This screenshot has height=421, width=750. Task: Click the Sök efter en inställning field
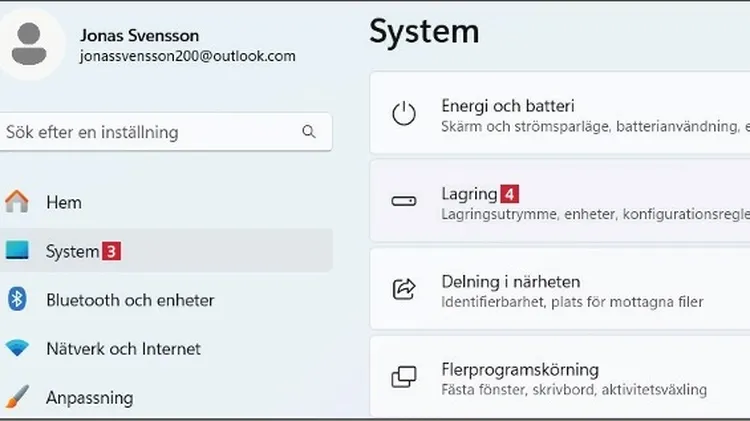[150, 132]
